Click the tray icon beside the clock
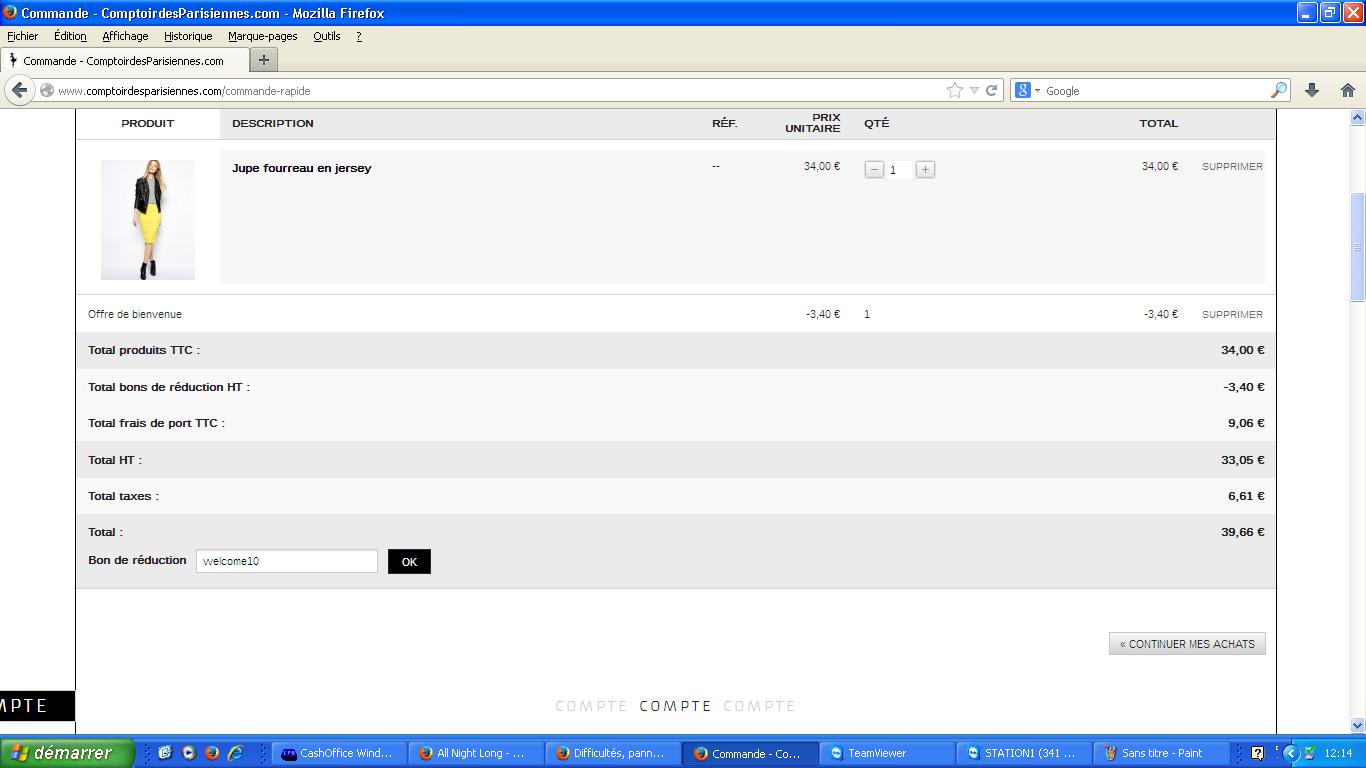The height and width of the screenshot is (768, 1366). click(1309, 753)
